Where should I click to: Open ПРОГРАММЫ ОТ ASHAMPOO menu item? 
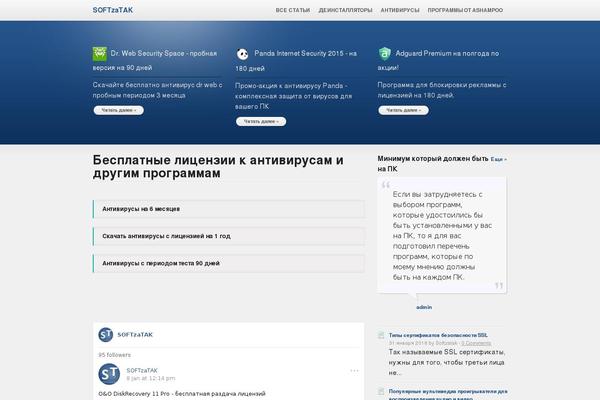click(465, 10)
